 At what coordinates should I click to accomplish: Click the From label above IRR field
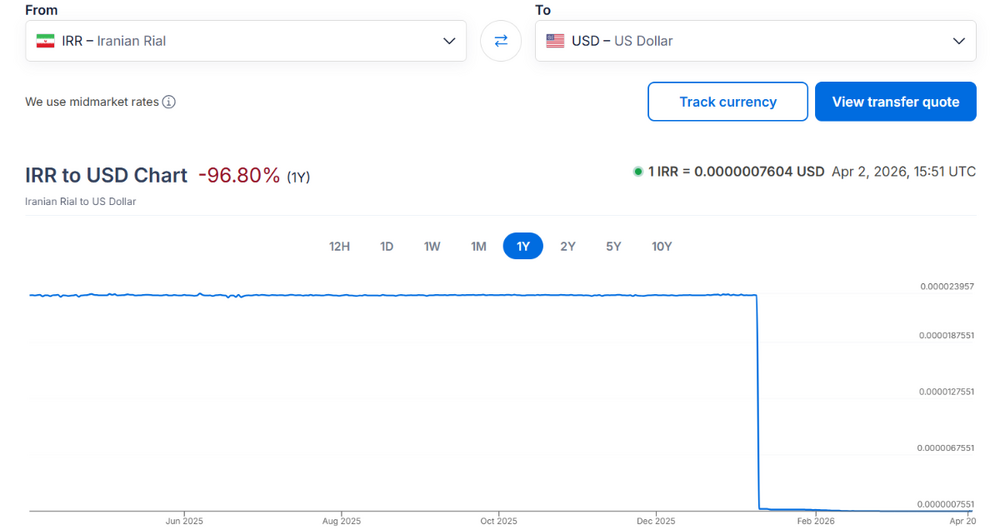(x=41, y=10)
